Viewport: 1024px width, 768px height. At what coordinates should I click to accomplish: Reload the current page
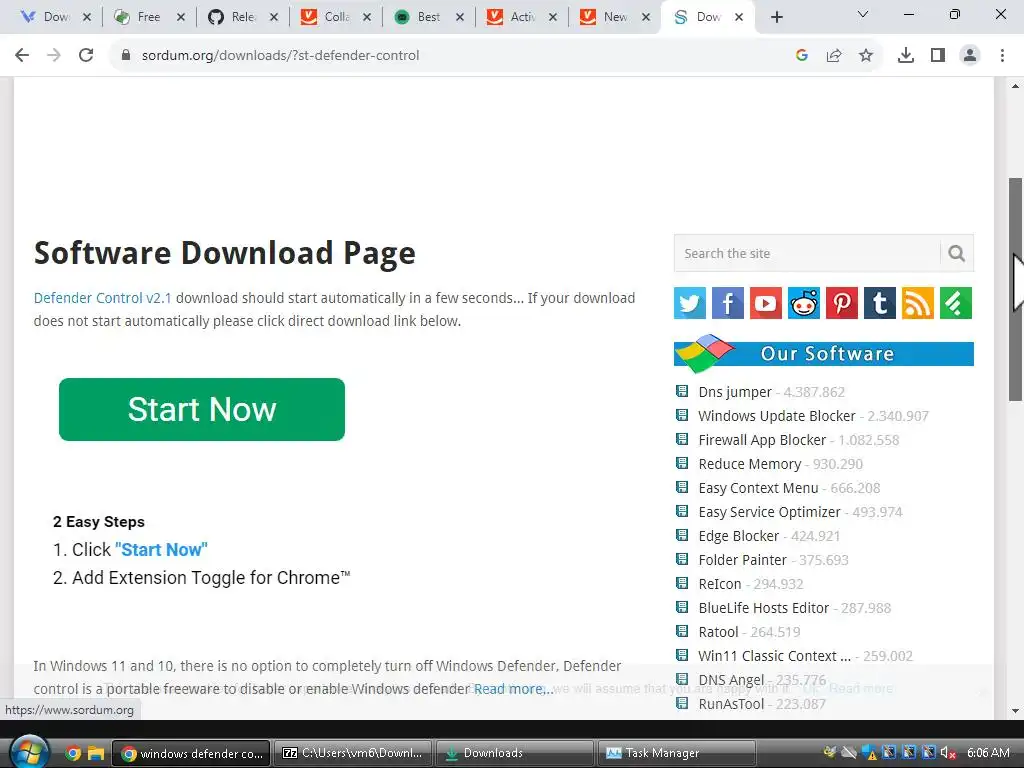(86, 56)
